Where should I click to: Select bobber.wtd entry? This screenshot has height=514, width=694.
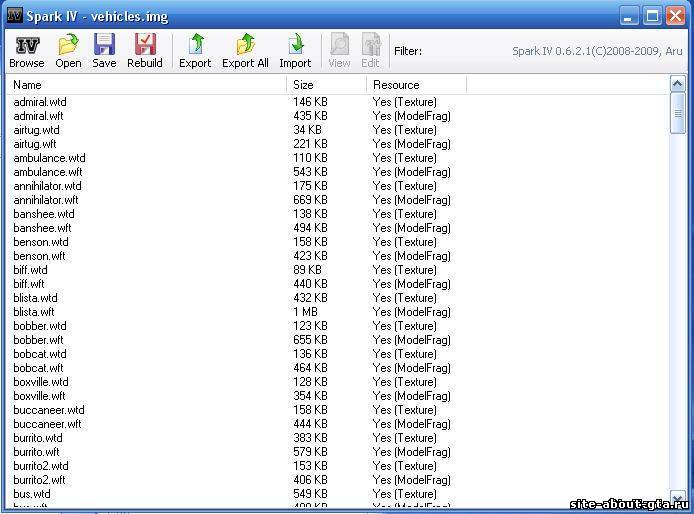coord(40,326)
